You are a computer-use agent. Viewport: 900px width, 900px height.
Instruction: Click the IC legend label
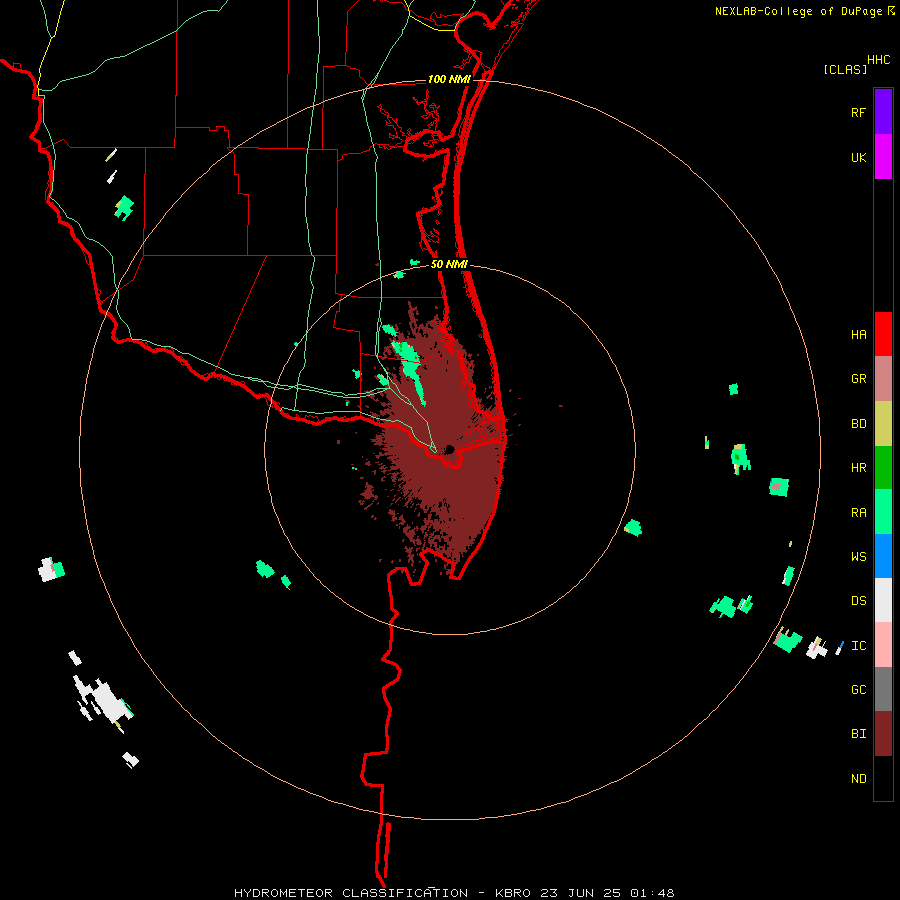tap(858, 646)
